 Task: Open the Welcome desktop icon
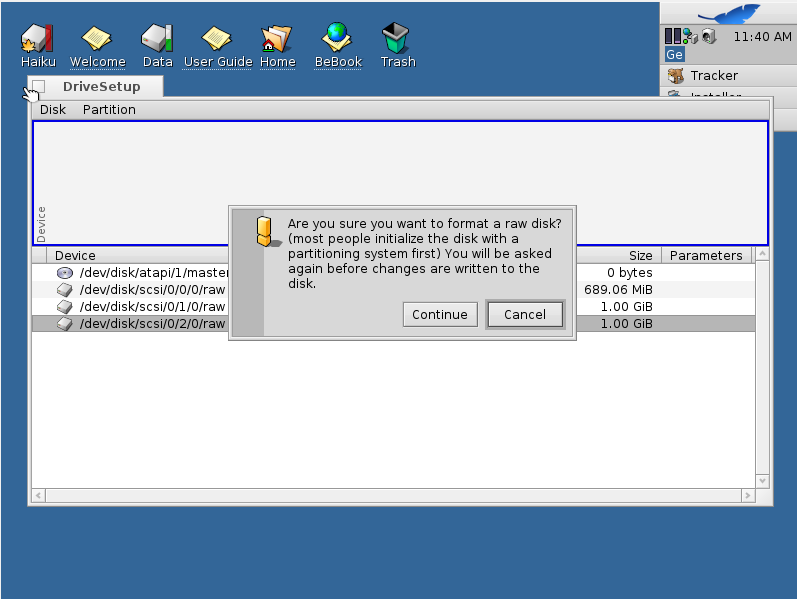pyautogui.click(x=97, y=39)
